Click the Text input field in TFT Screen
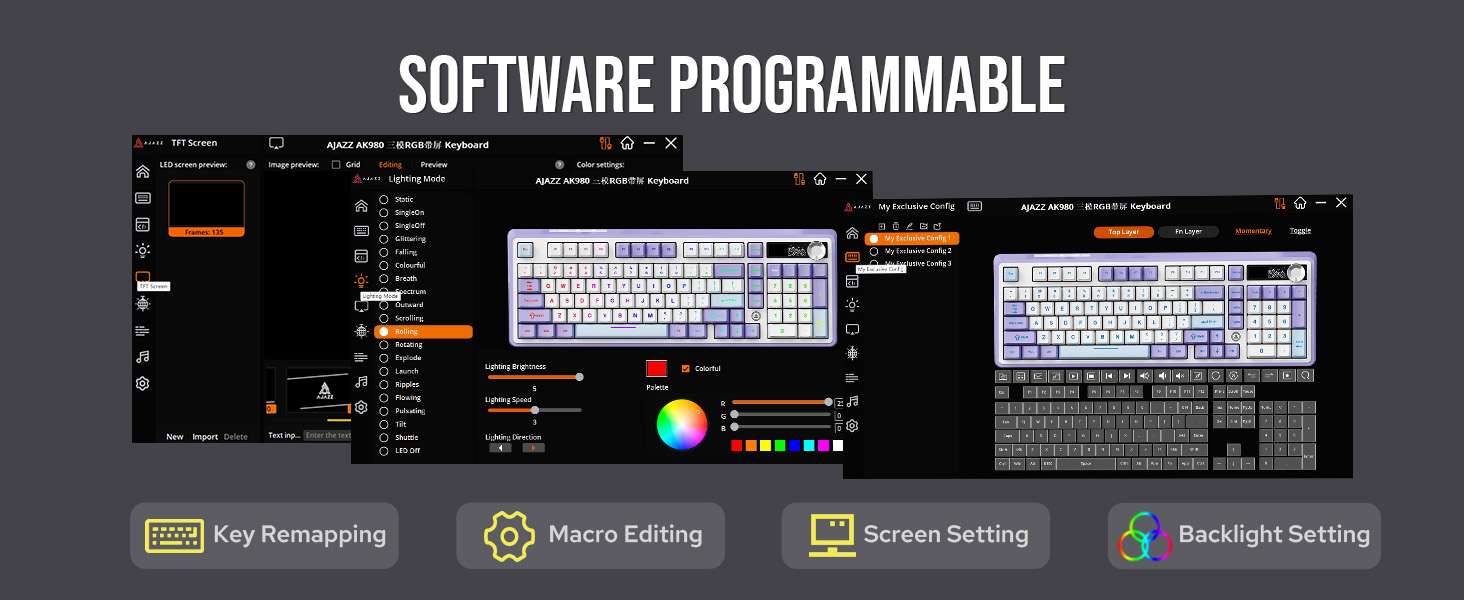The image size is (1464, 600). (328, 435)
